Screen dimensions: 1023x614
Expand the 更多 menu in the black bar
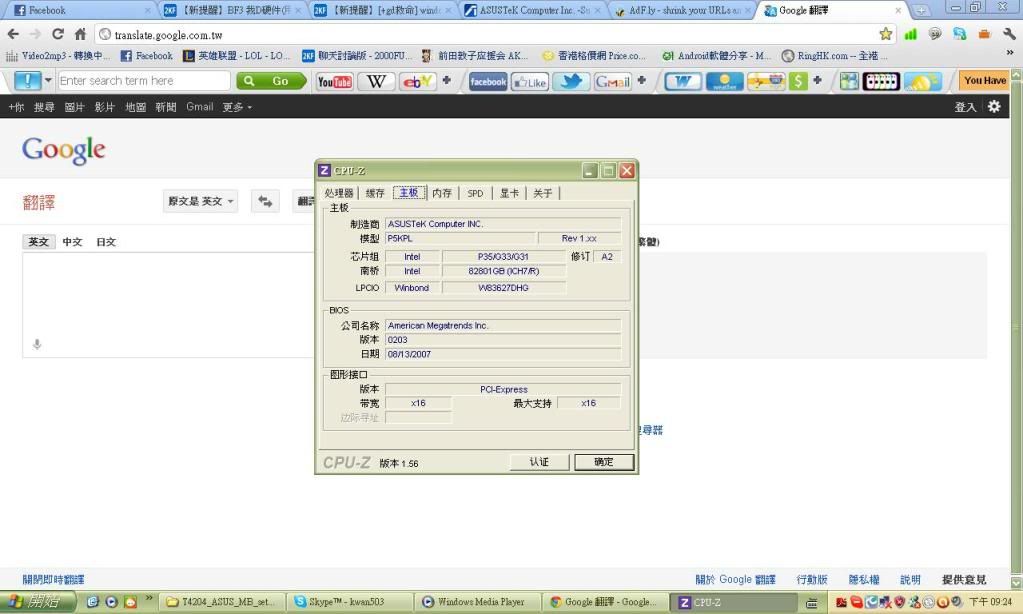point(237,107)
